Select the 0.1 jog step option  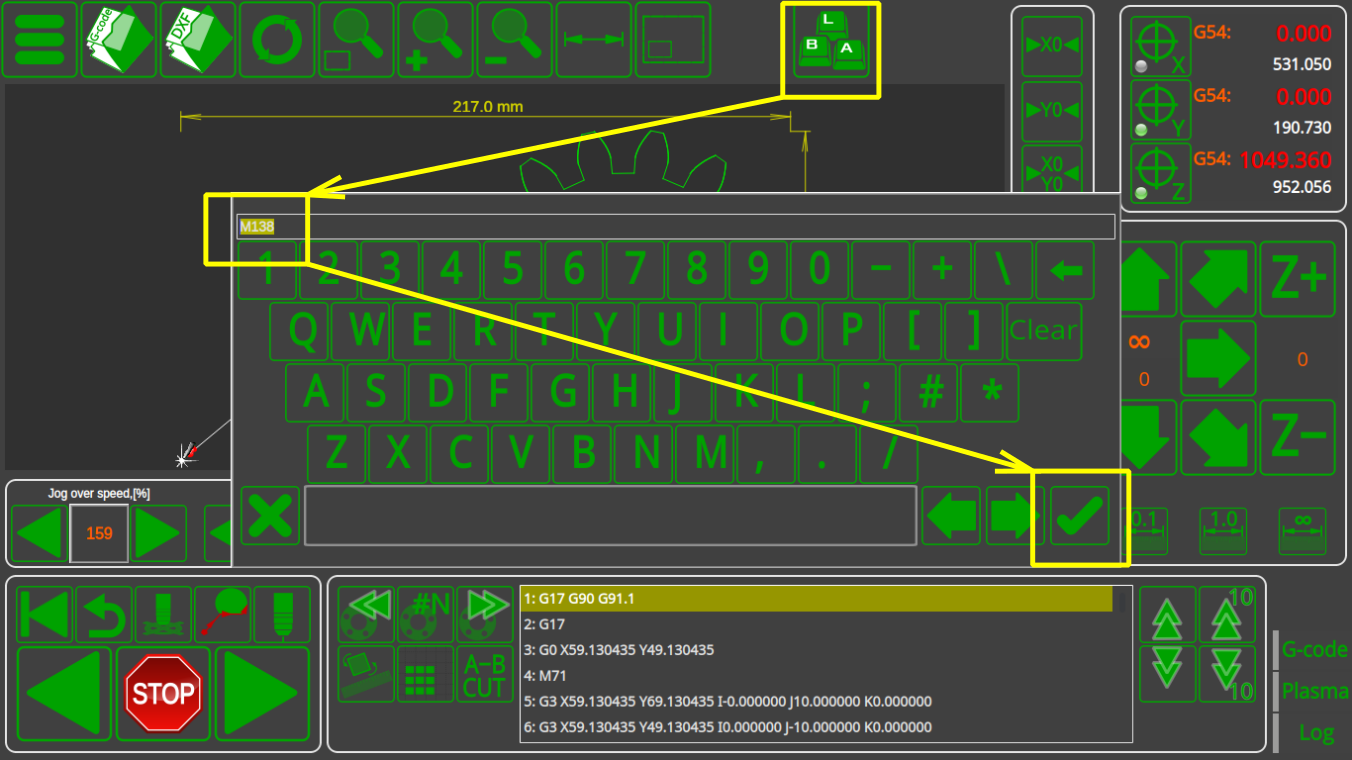coord(1143,530)
